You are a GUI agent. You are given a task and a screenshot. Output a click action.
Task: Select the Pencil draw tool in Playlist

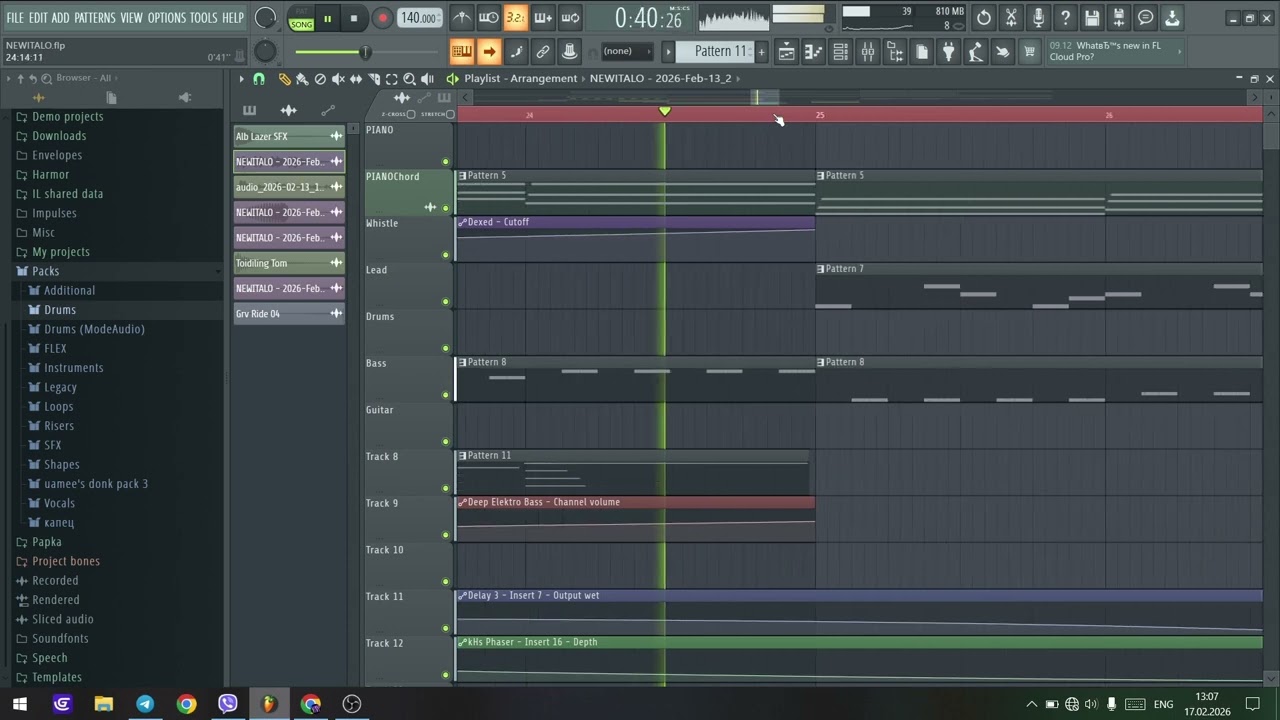[284, 78]
